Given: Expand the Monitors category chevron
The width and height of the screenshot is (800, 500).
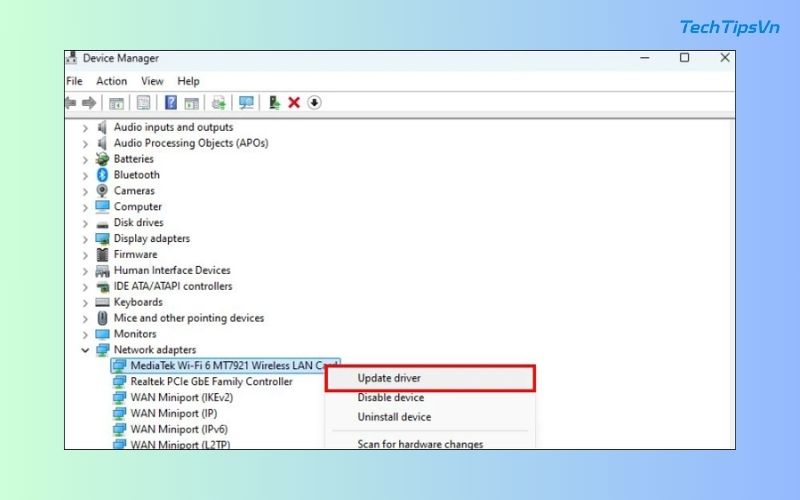Looking at the screenshot, I should (85, 334).
